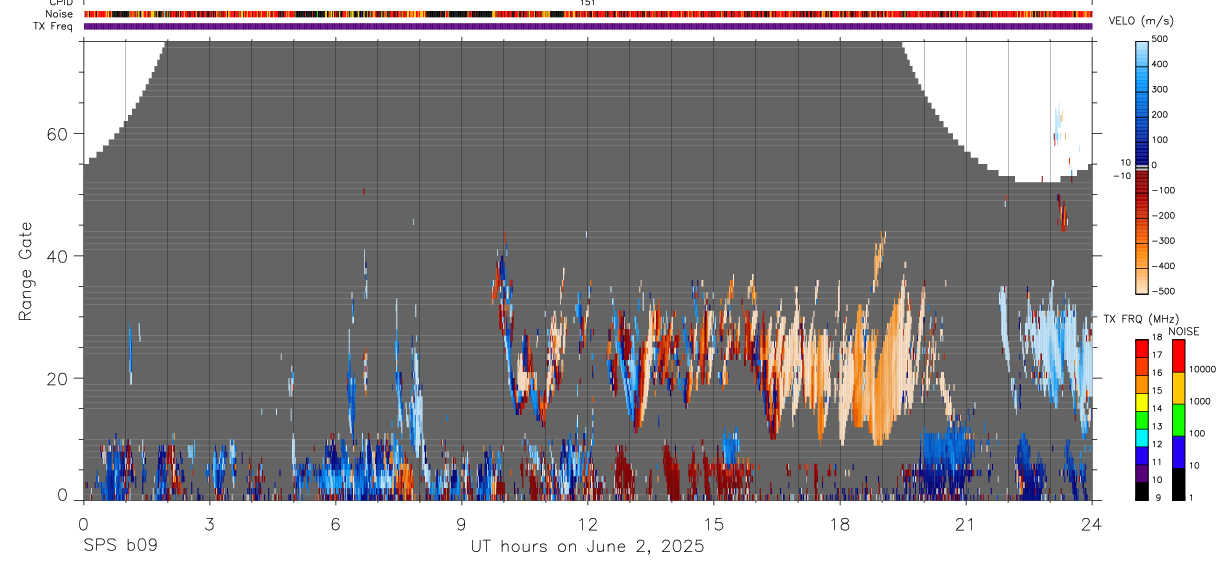
Task: Click the '18' label on the TX FRQ legend
Action: click(1158, 337)
